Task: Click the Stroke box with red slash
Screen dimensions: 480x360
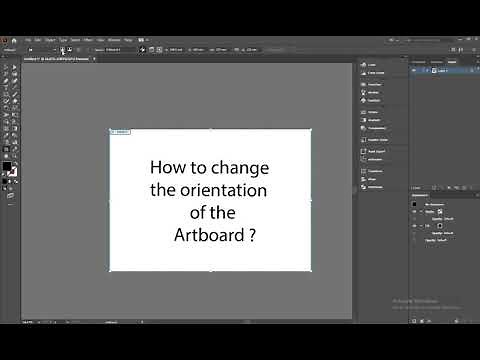Action: (x=12, y=172)
